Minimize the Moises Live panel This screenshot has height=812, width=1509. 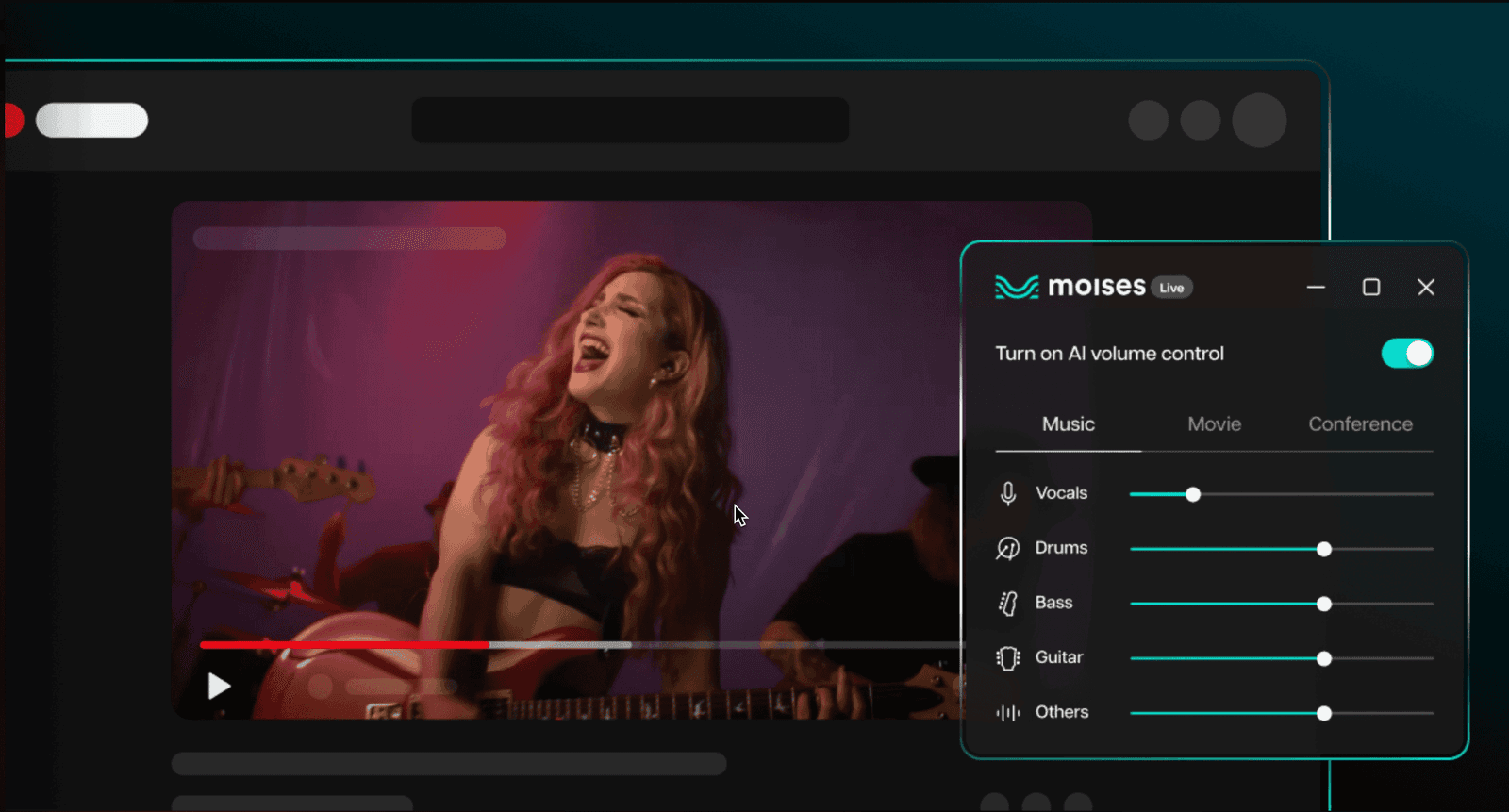[1316, 287]
